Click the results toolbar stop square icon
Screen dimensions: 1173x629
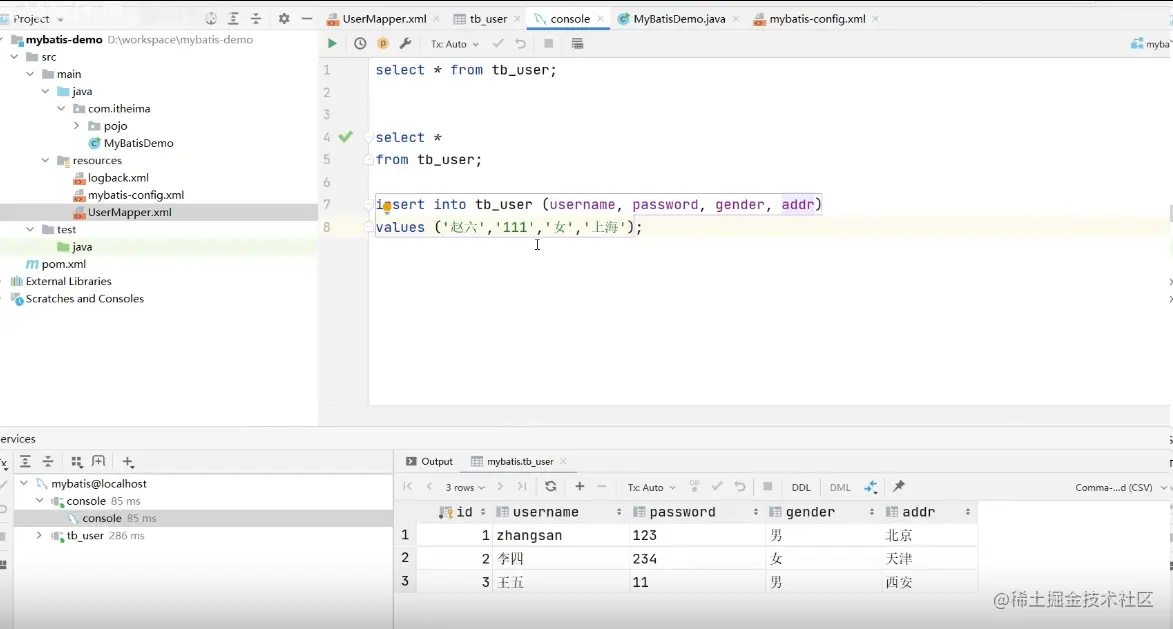pyautogui.click(x=768, y=486)
